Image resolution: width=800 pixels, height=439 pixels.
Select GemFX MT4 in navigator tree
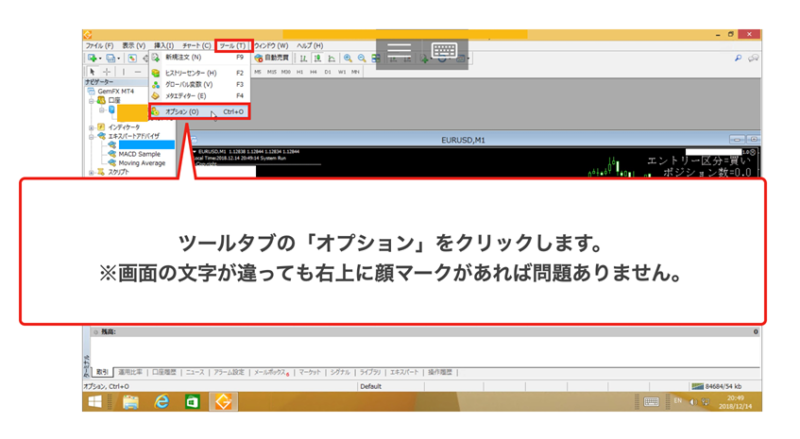(x=116, y=91)
